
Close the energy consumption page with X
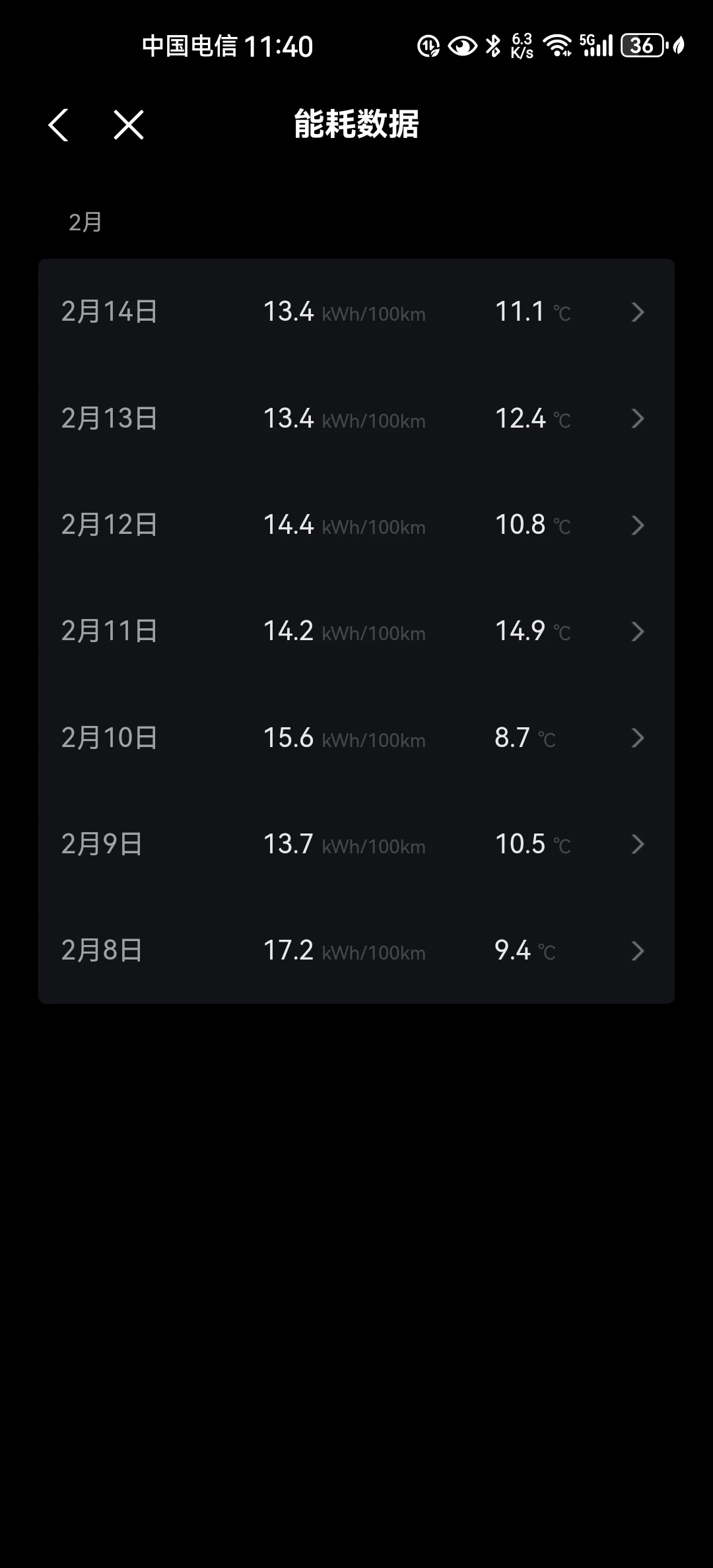[x=129, y=125]
